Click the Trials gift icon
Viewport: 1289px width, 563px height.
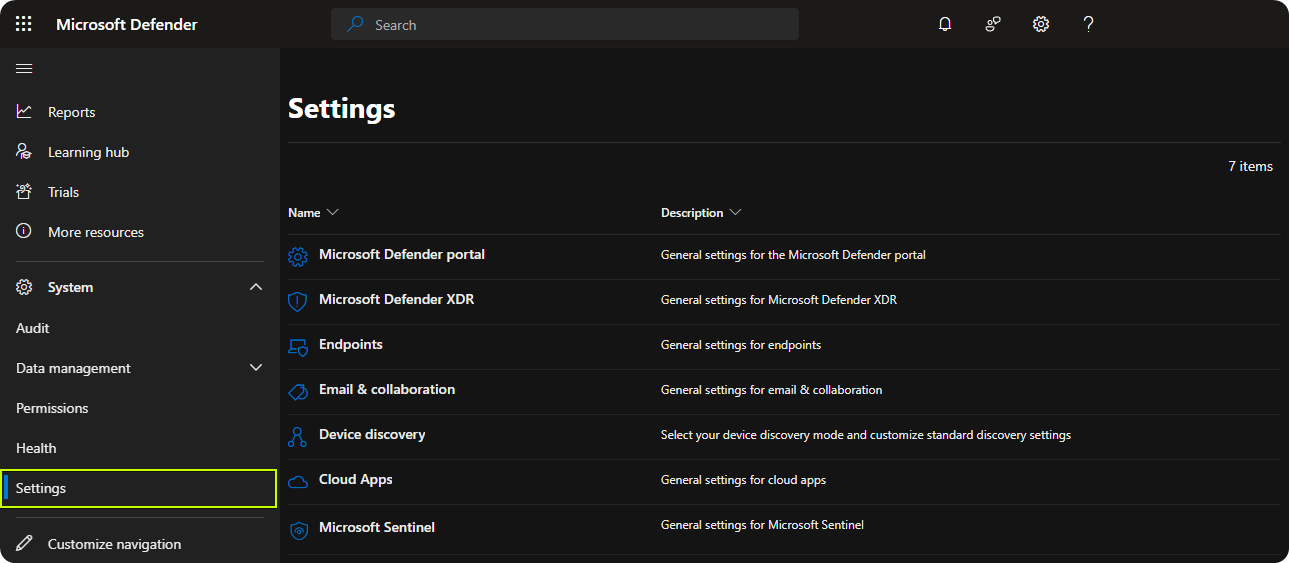point(24,192)
